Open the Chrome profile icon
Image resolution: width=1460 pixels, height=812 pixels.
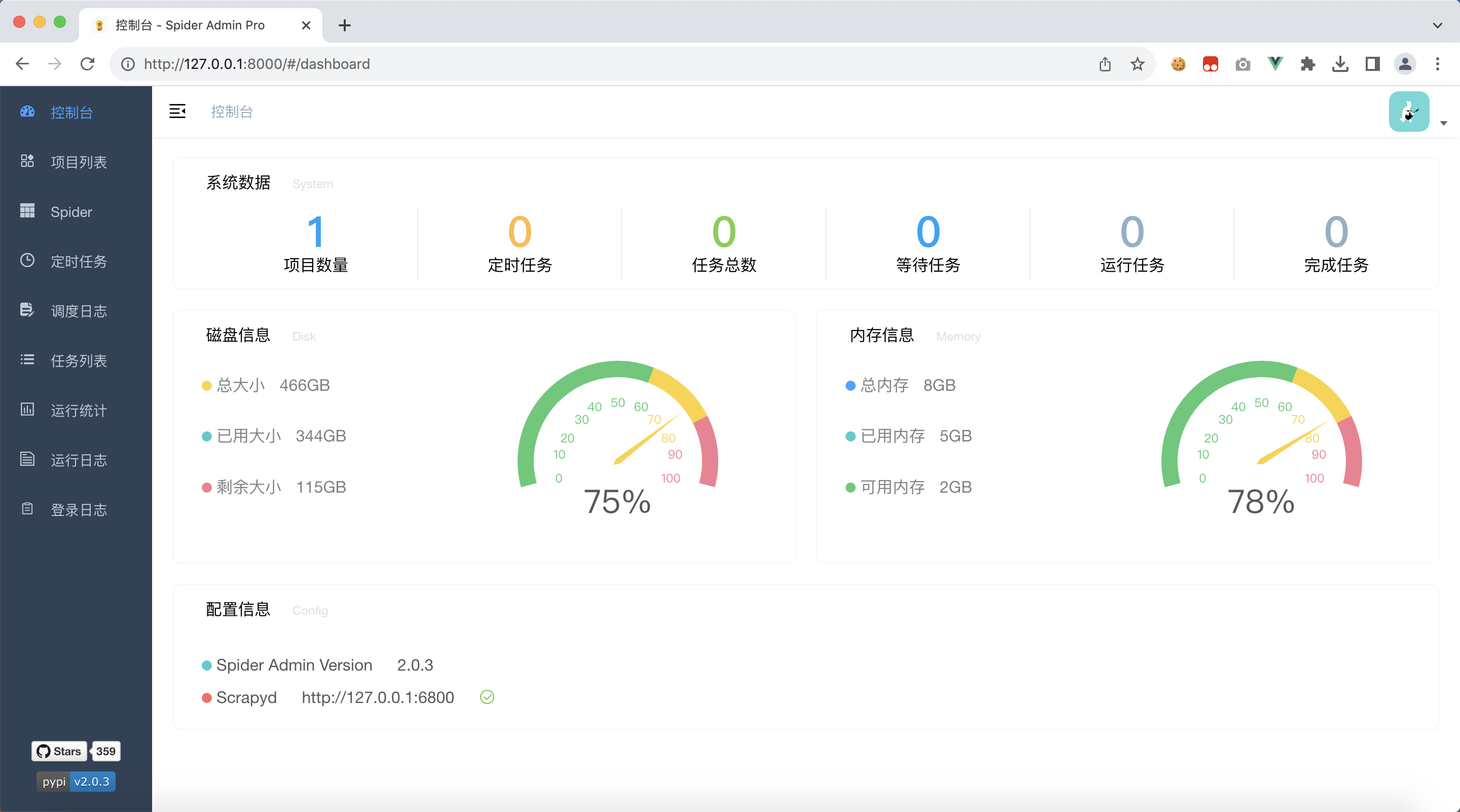(x=1405, y=64)
